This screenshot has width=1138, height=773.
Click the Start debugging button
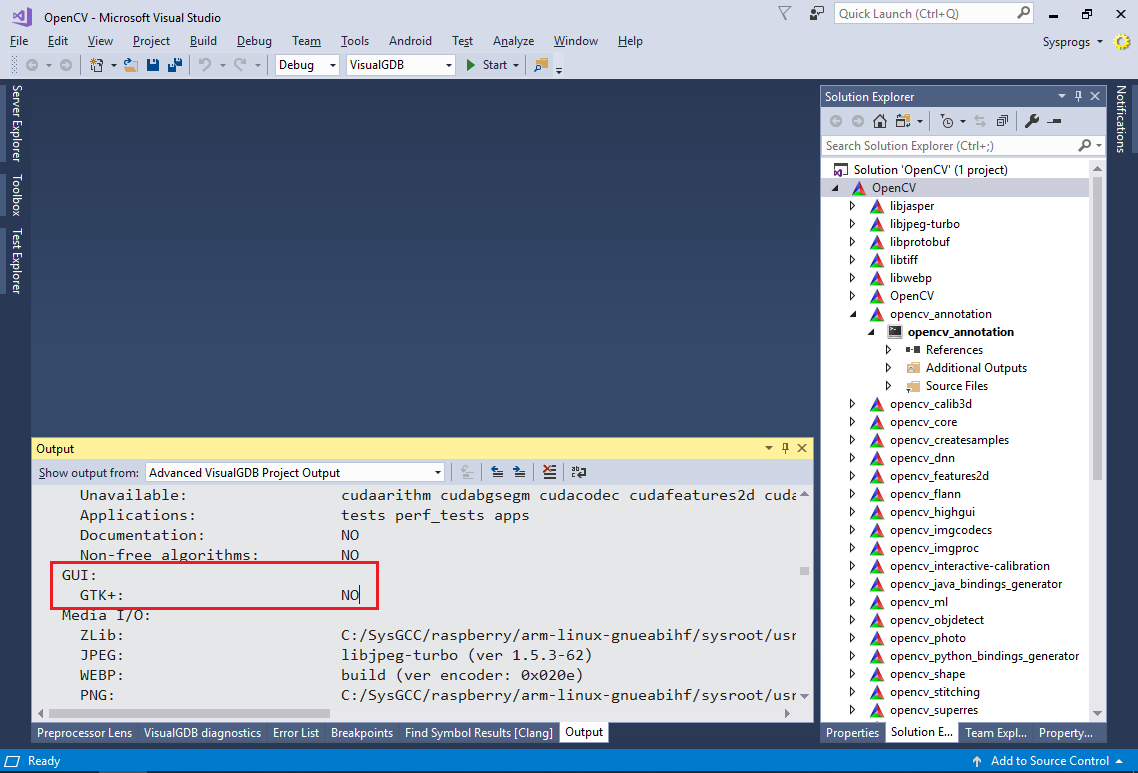tap(486, 65)
